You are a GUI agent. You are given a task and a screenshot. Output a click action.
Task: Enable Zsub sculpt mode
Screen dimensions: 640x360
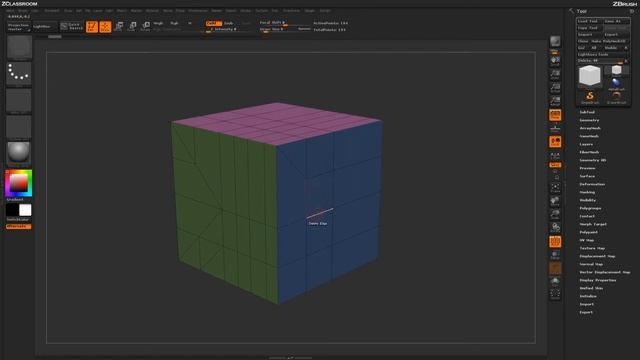[229, 23]
